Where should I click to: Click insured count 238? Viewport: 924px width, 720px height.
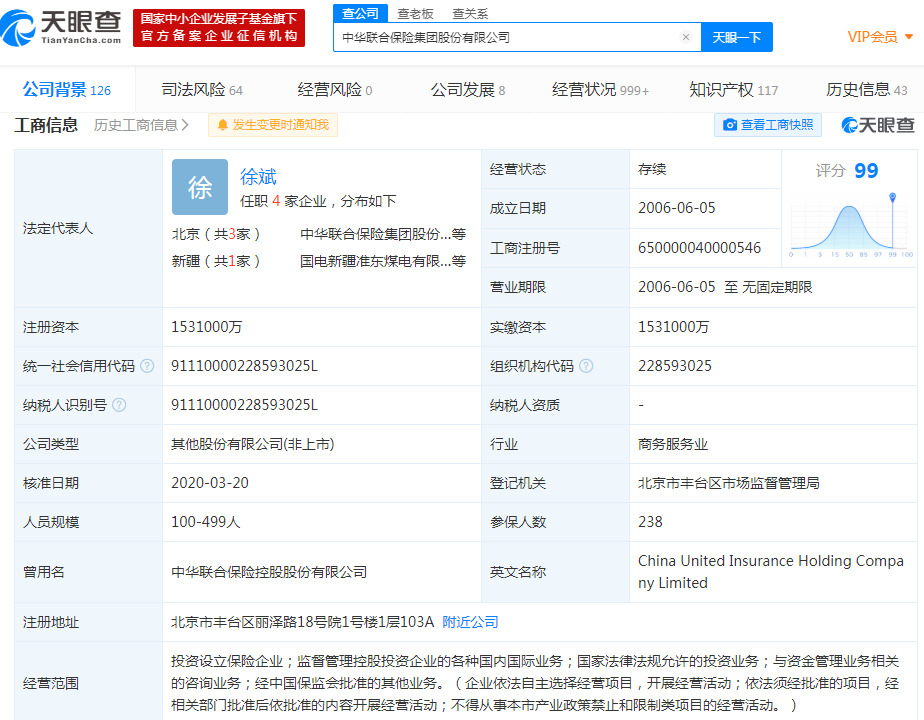click(x=650, y=522)
